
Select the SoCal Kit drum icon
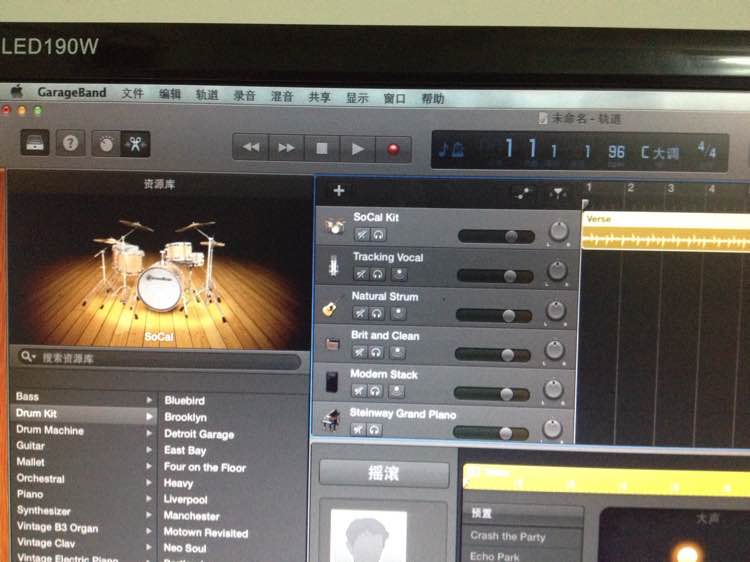coord(334,226)
